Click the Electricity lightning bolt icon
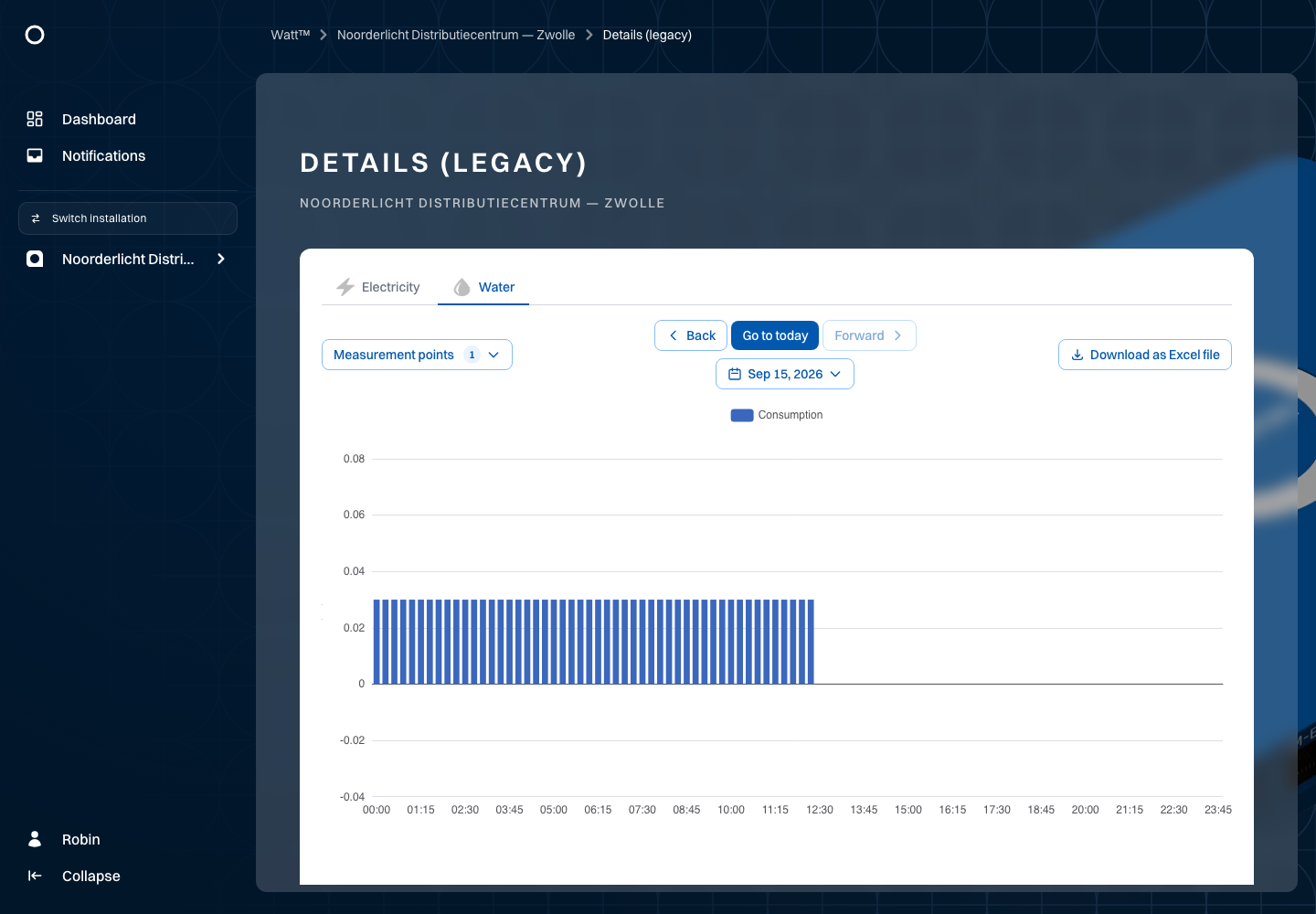This screenshot has width=1316, height=914. point(345,287)
